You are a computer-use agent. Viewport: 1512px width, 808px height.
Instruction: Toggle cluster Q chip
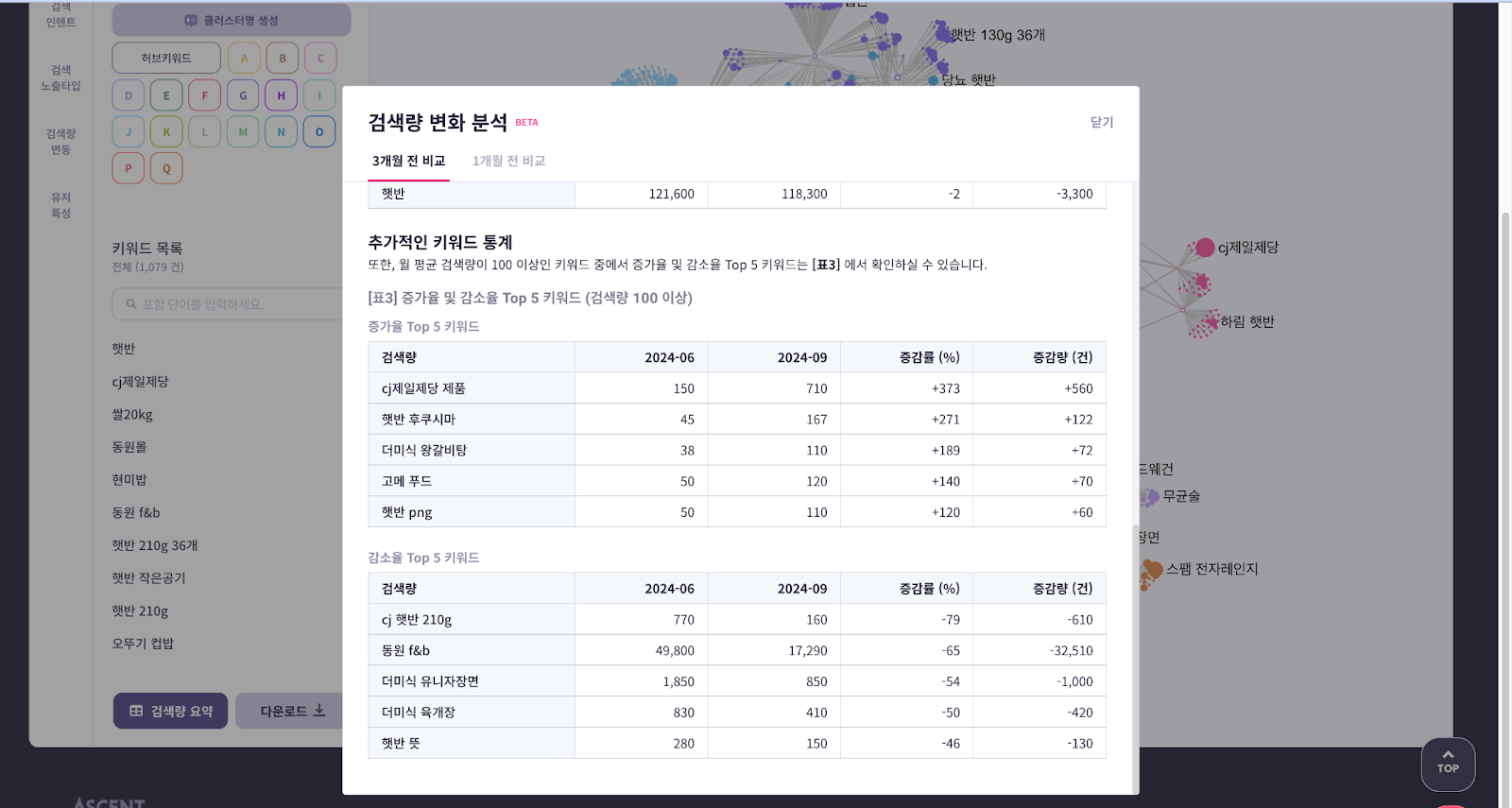pyautogui.click(x=166, y=168)
